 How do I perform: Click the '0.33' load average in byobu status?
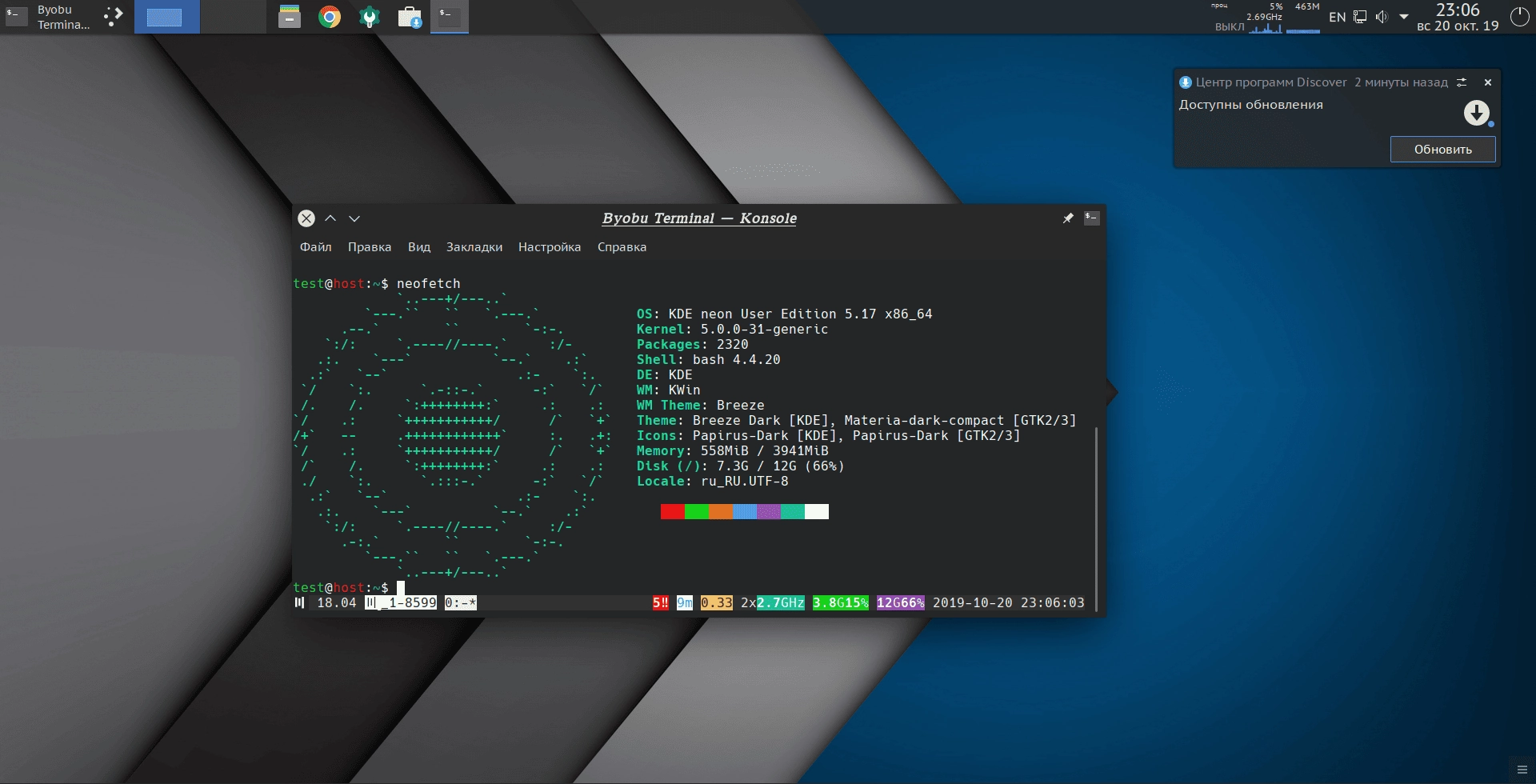[717, 603]
